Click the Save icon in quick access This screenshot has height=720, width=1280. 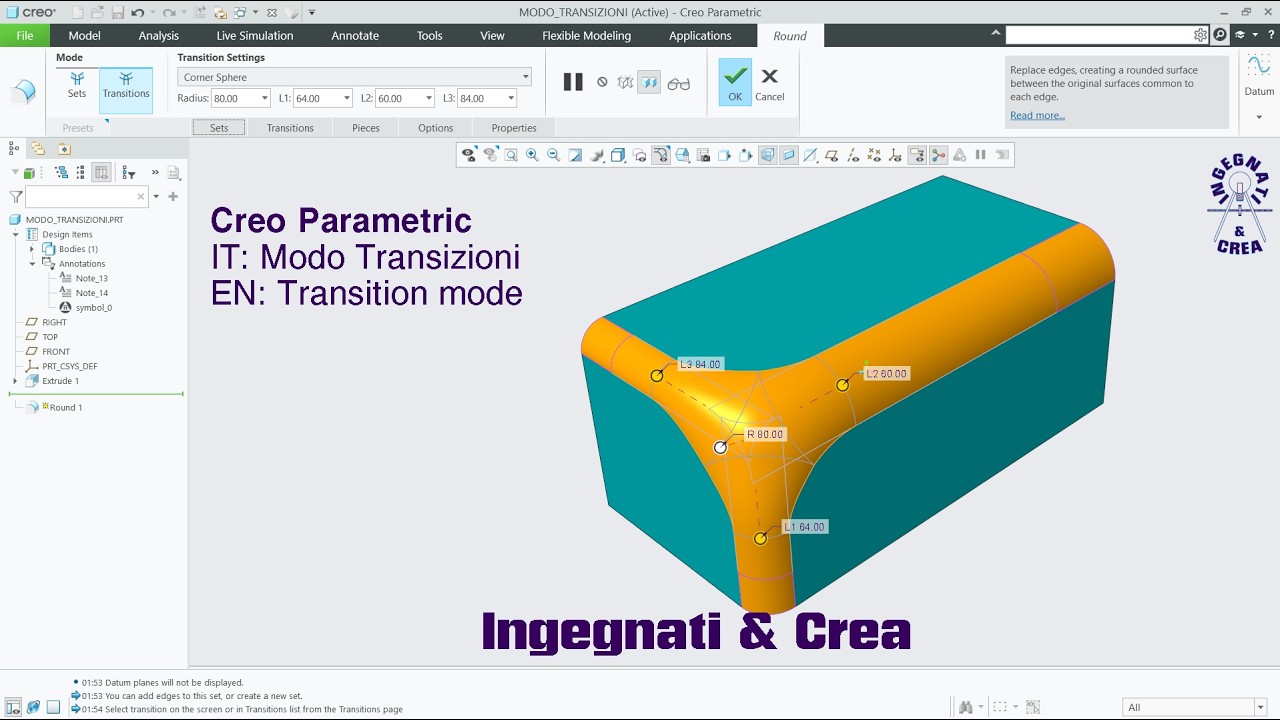117,12
